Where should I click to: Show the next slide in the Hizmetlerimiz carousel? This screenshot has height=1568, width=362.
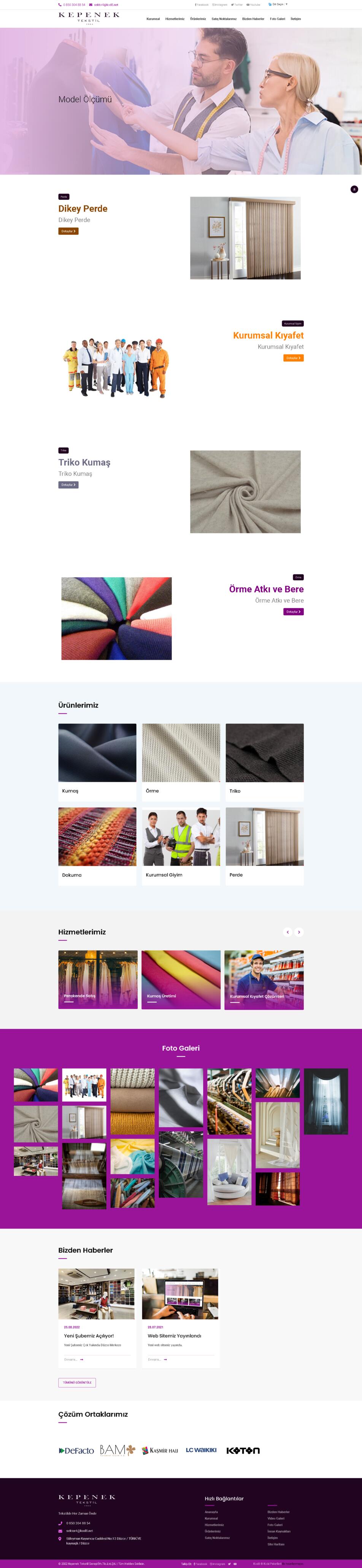pyautogui.click(x=299, y=932)
